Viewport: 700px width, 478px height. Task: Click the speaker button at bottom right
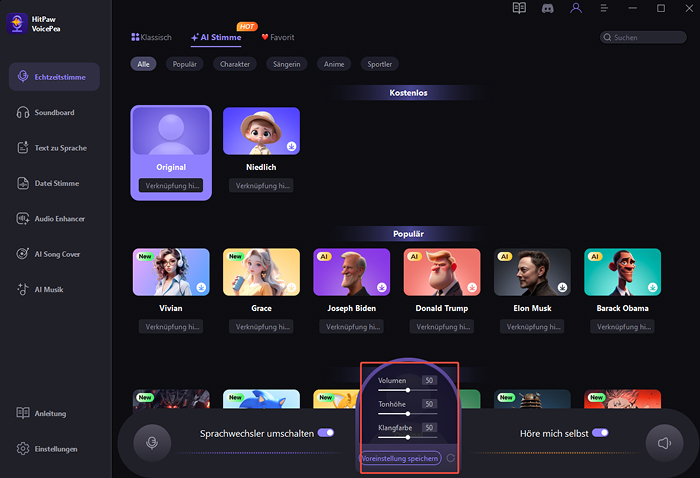pos(664,441)
